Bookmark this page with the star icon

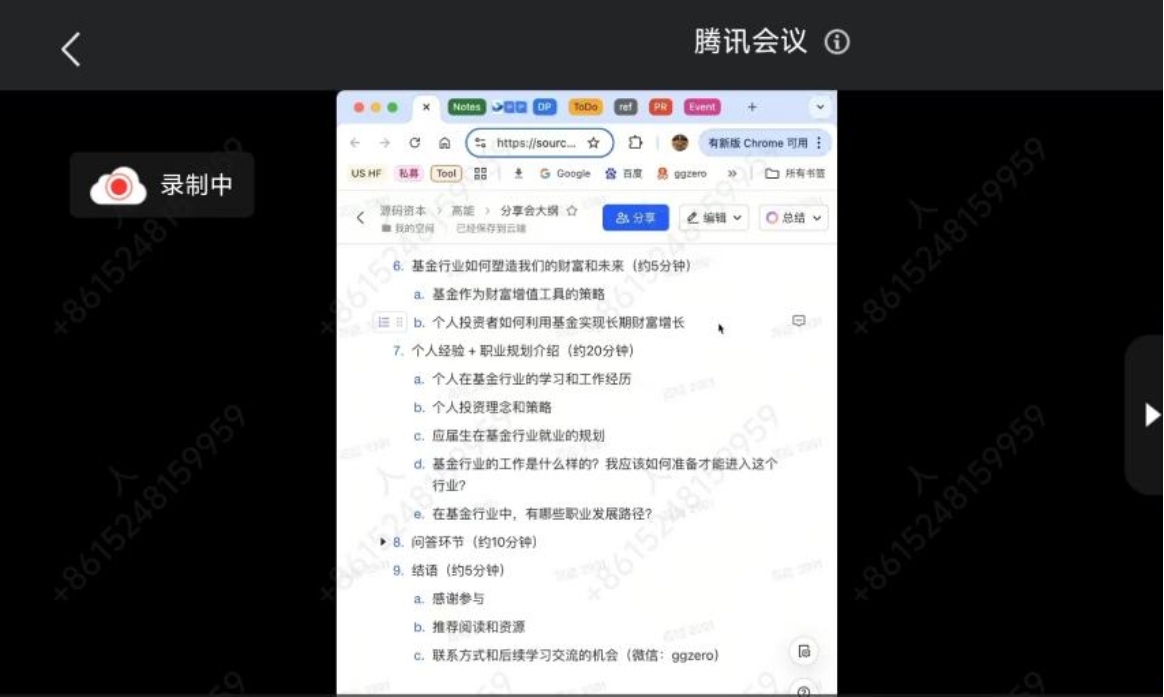(593, 143)
